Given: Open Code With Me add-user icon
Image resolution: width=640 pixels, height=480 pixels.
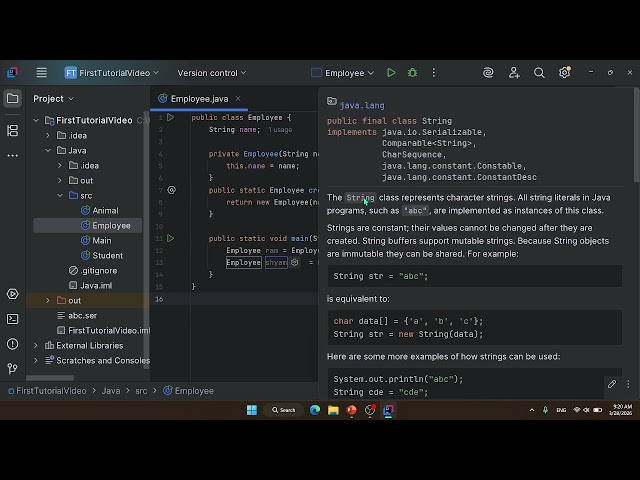Looking at the screenshot, I should (x=514, y=73).
